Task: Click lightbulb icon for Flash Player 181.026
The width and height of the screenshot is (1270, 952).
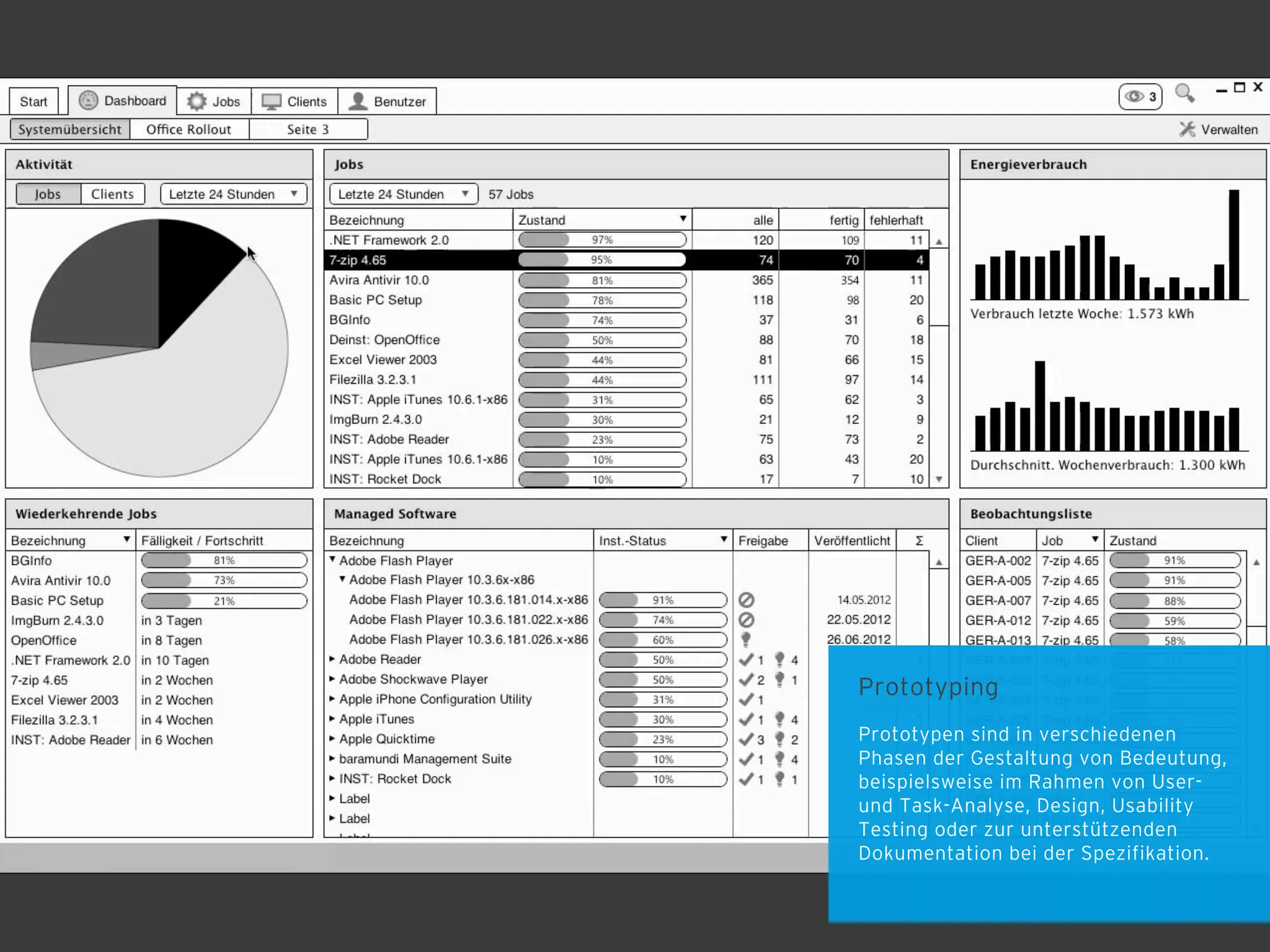Action: [746, 639]
